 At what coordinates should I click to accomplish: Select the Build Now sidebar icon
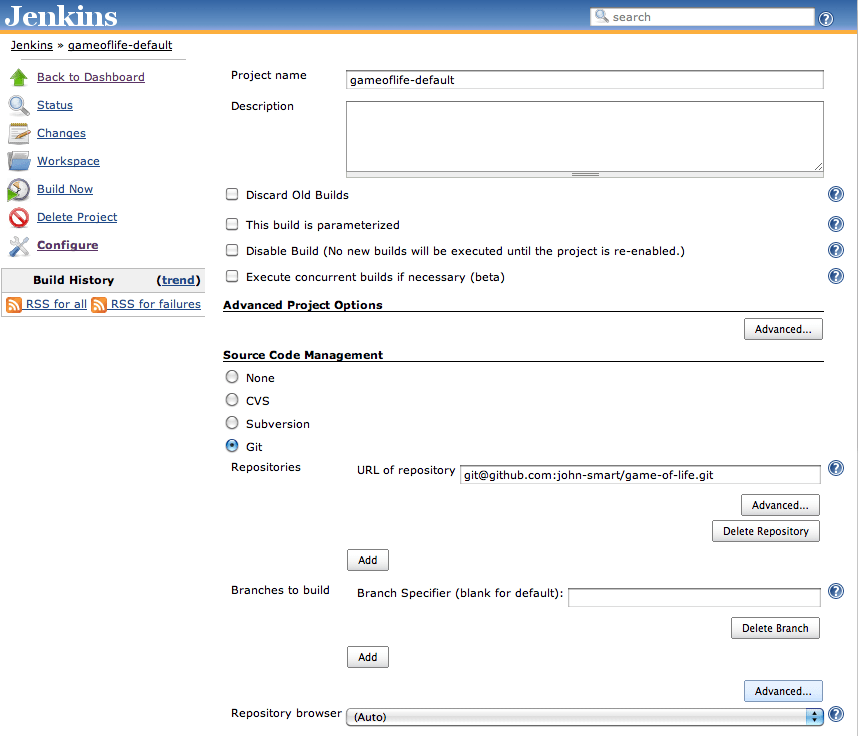[x=20, y=189]
